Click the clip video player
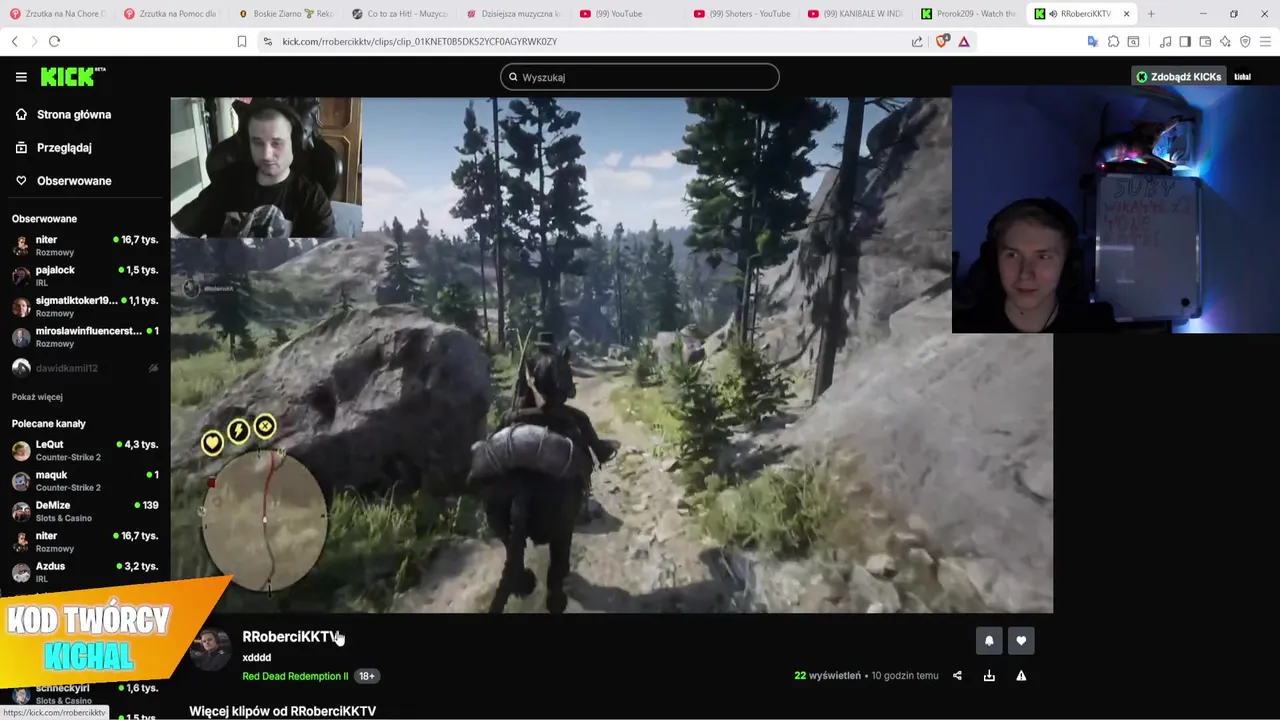Image resolution: width=1280 pixels, height=720 pixels. 611,355
